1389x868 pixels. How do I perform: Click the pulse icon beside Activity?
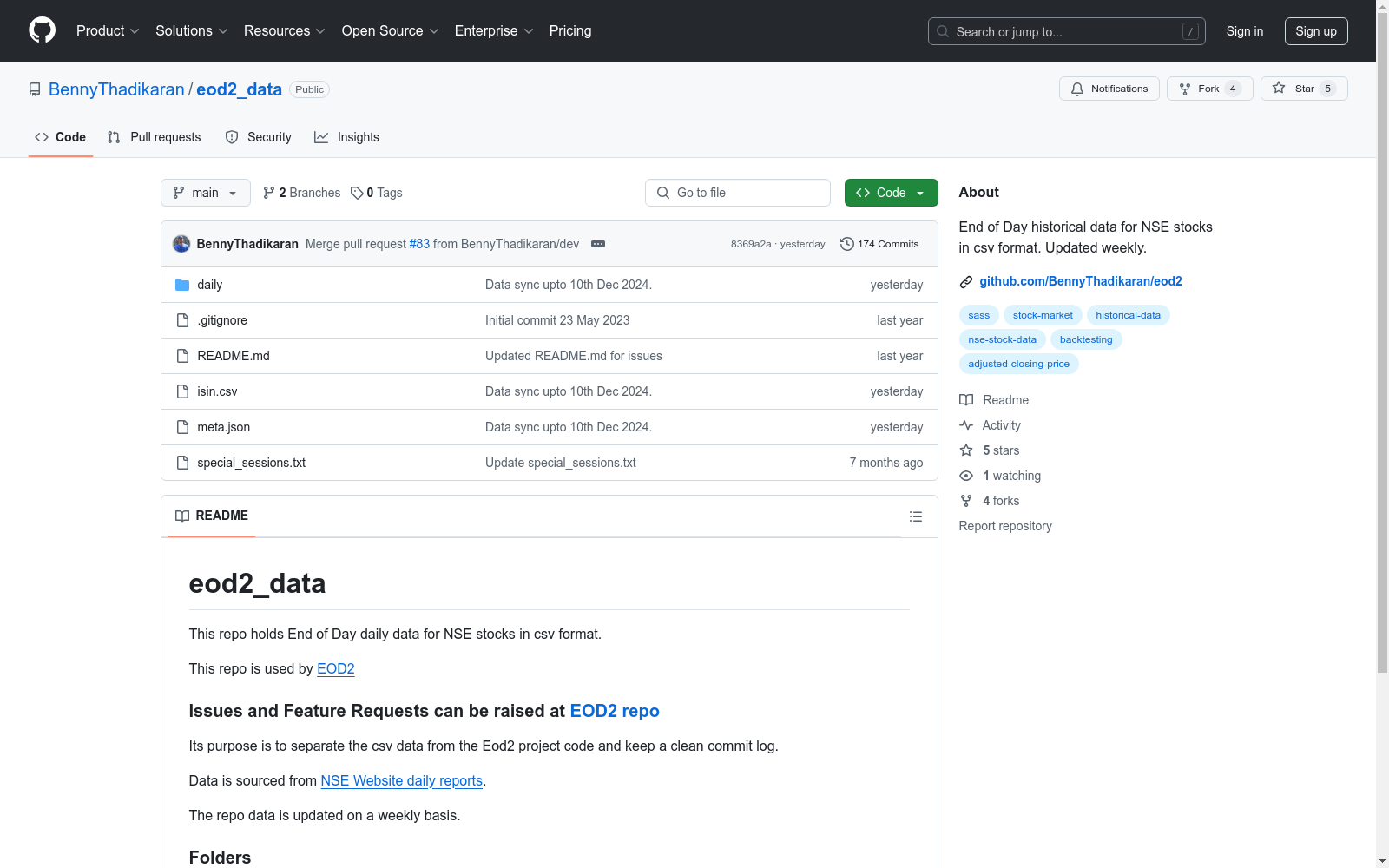click(966, 425)
